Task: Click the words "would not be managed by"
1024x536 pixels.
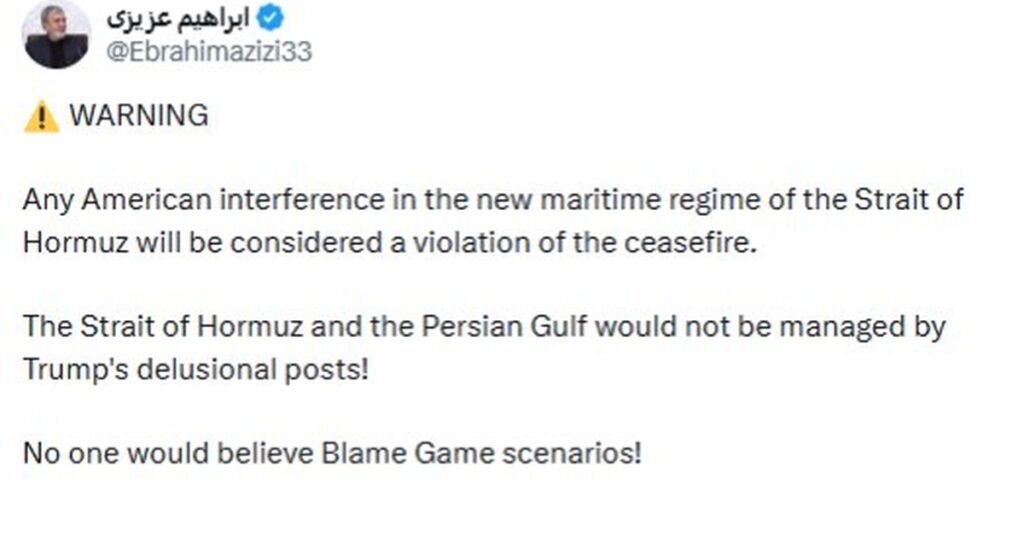Action: click(771, 326)
